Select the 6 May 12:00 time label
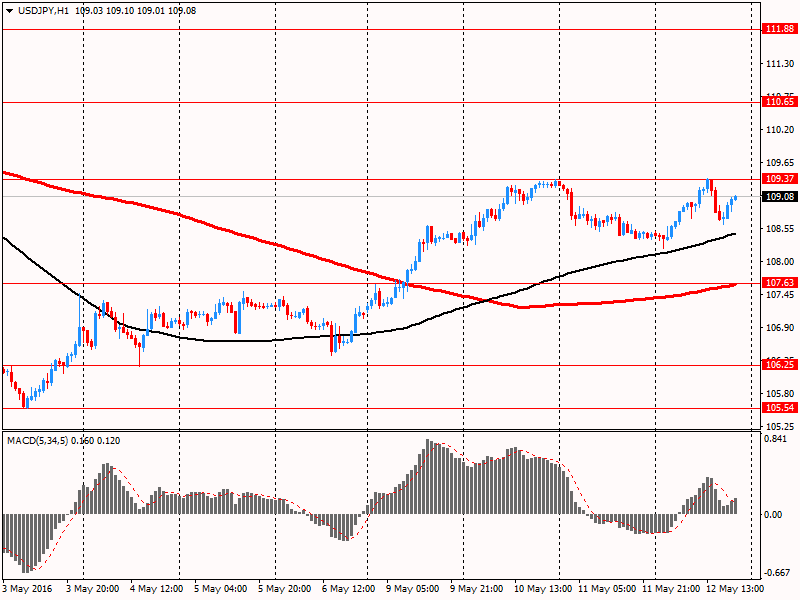Viewport: 800px width, 600px height. [348, 589]
